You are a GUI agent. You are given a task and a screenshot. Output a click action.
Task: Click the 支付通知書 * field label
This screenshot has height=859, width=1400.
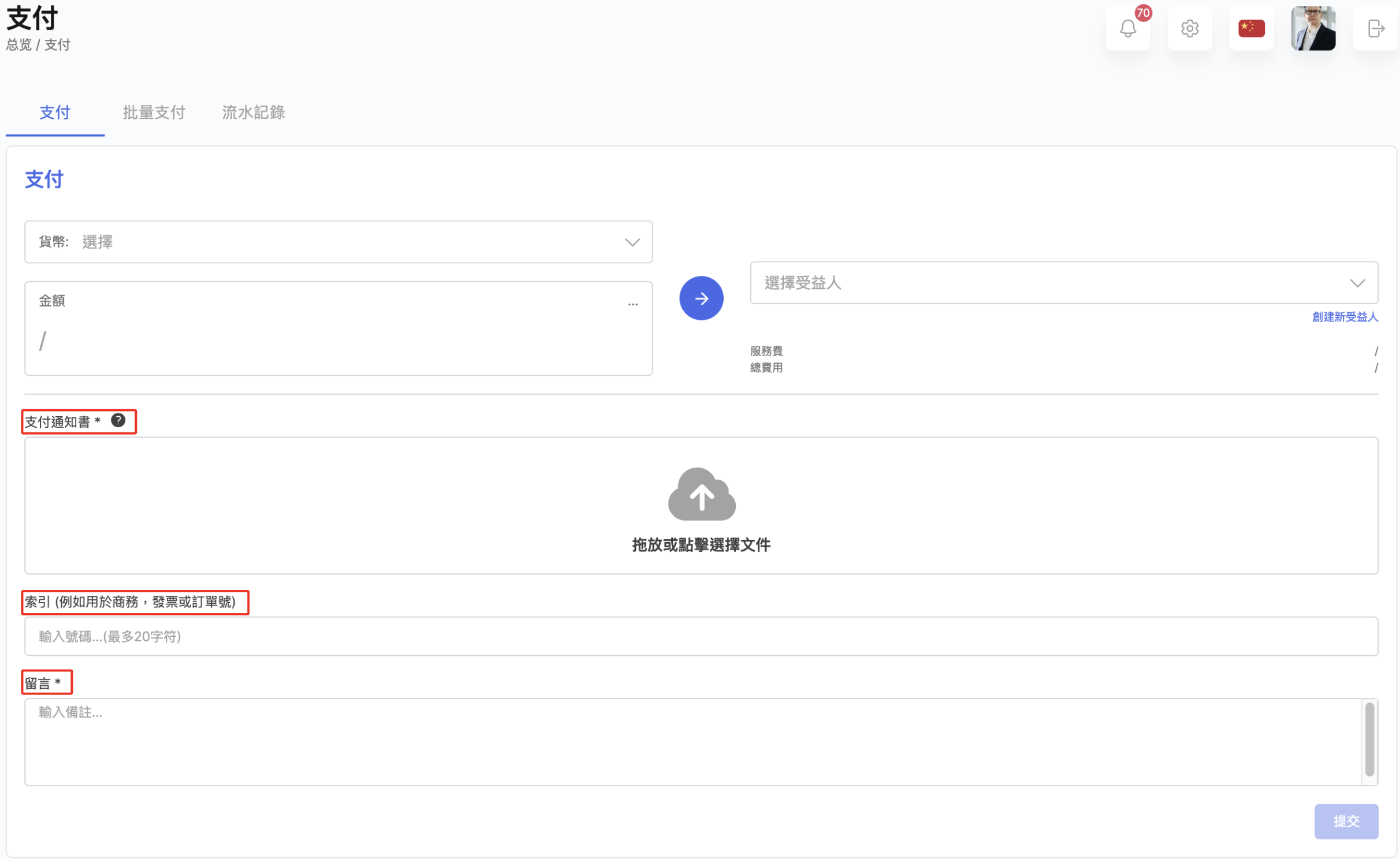point(63,422)
